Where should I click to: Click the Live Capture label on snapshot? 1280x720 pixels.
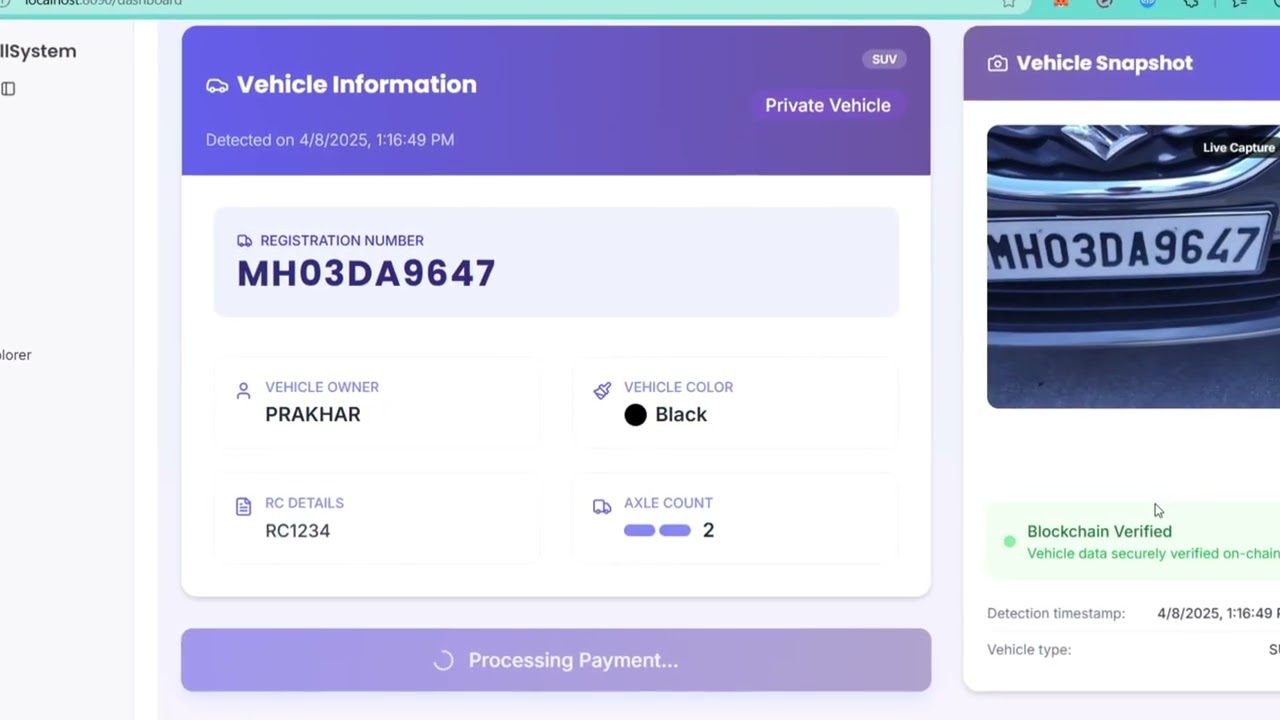tap(1238, 148)
